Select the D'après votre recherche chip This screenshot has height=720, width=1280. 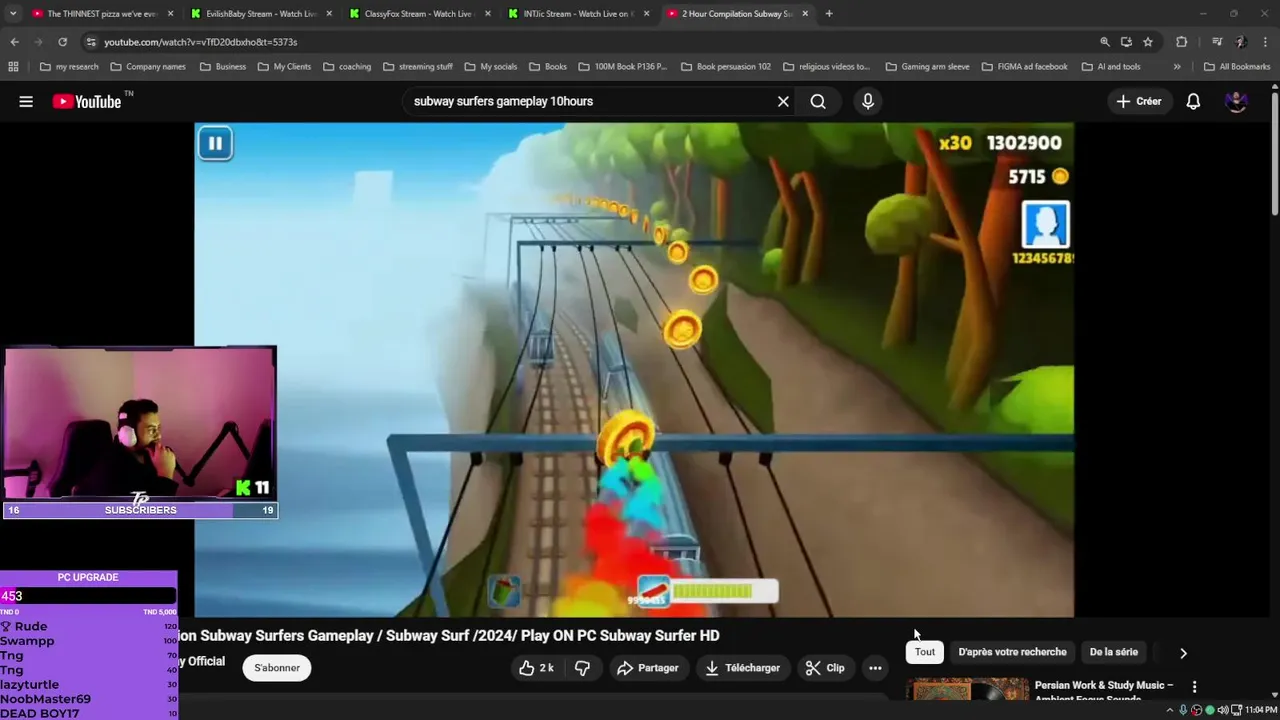point(1012,652)
